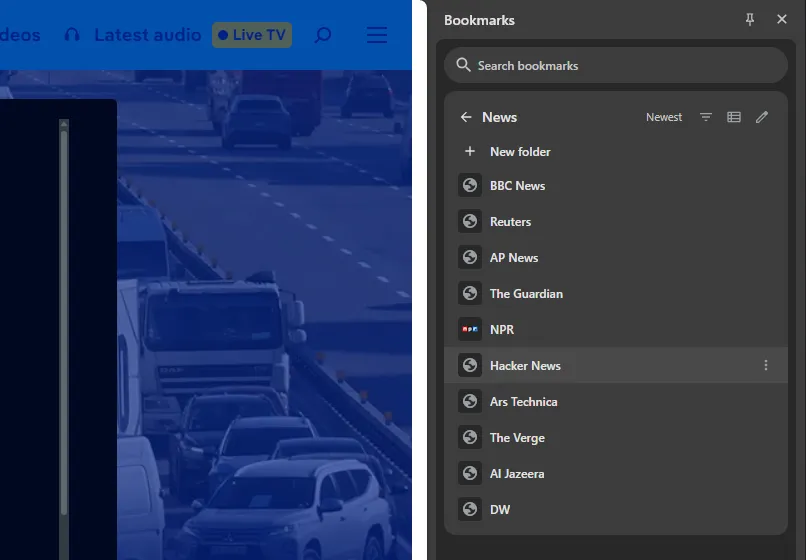806x560 pixels.
Task: Click the Ars Technica globe favicon
Action: pyautogui.click(x=470, y=401)
